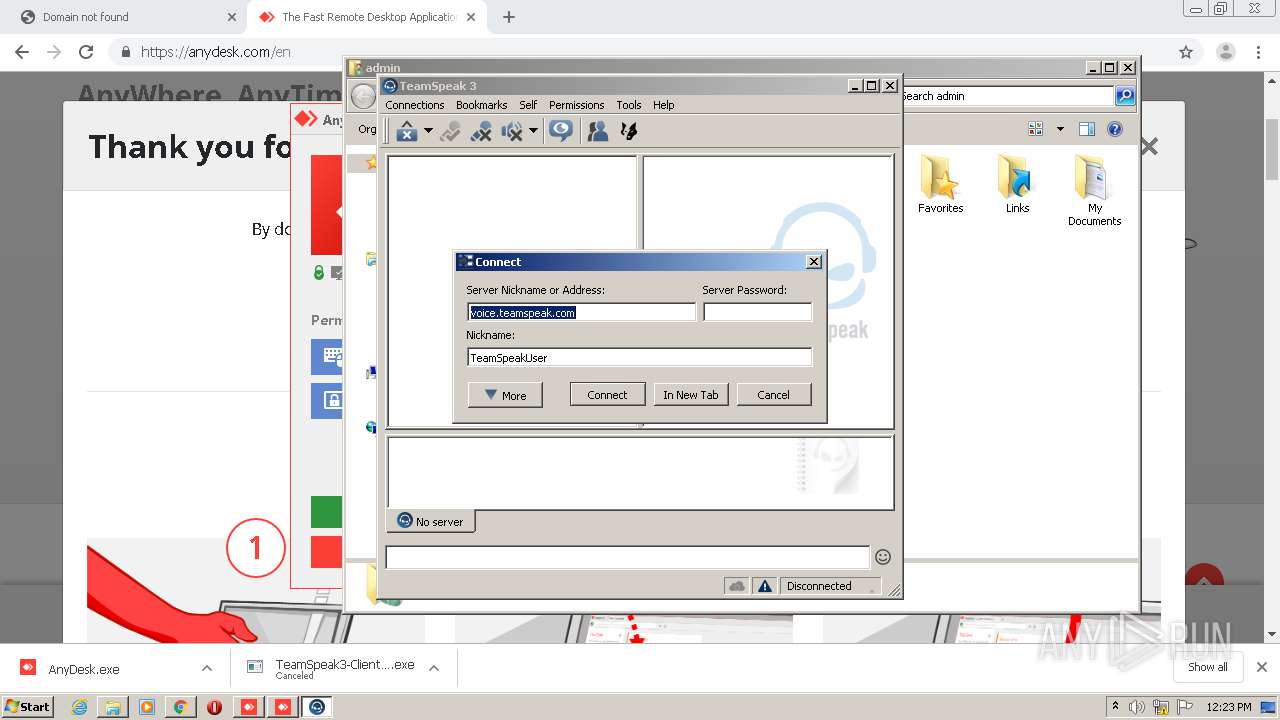Viewport: 1280px width, 720px height.
Task: Click the Chrome back arrow
Action: (x=22, y=52)
